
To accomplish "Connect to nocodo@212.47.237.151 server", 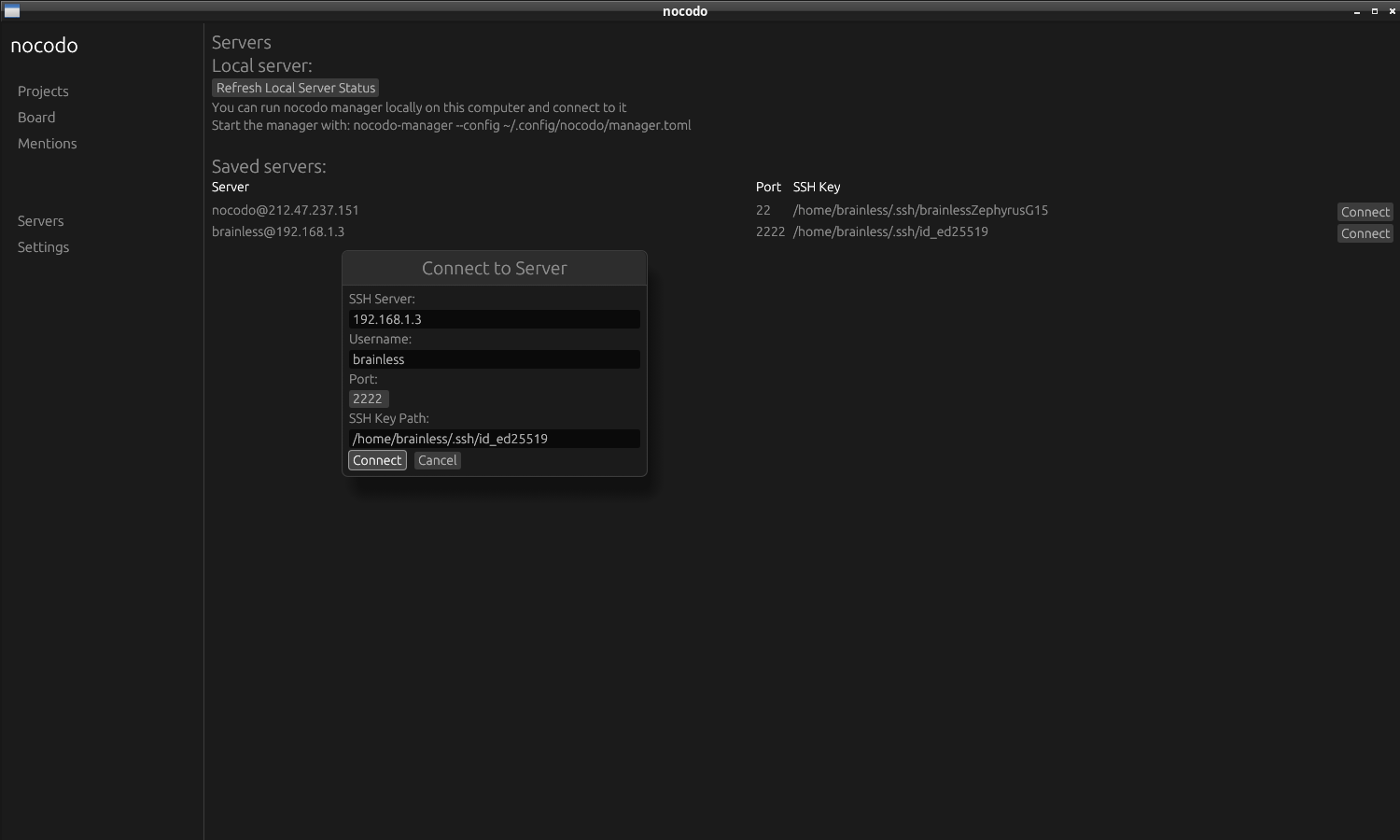I will point(1365,212).
